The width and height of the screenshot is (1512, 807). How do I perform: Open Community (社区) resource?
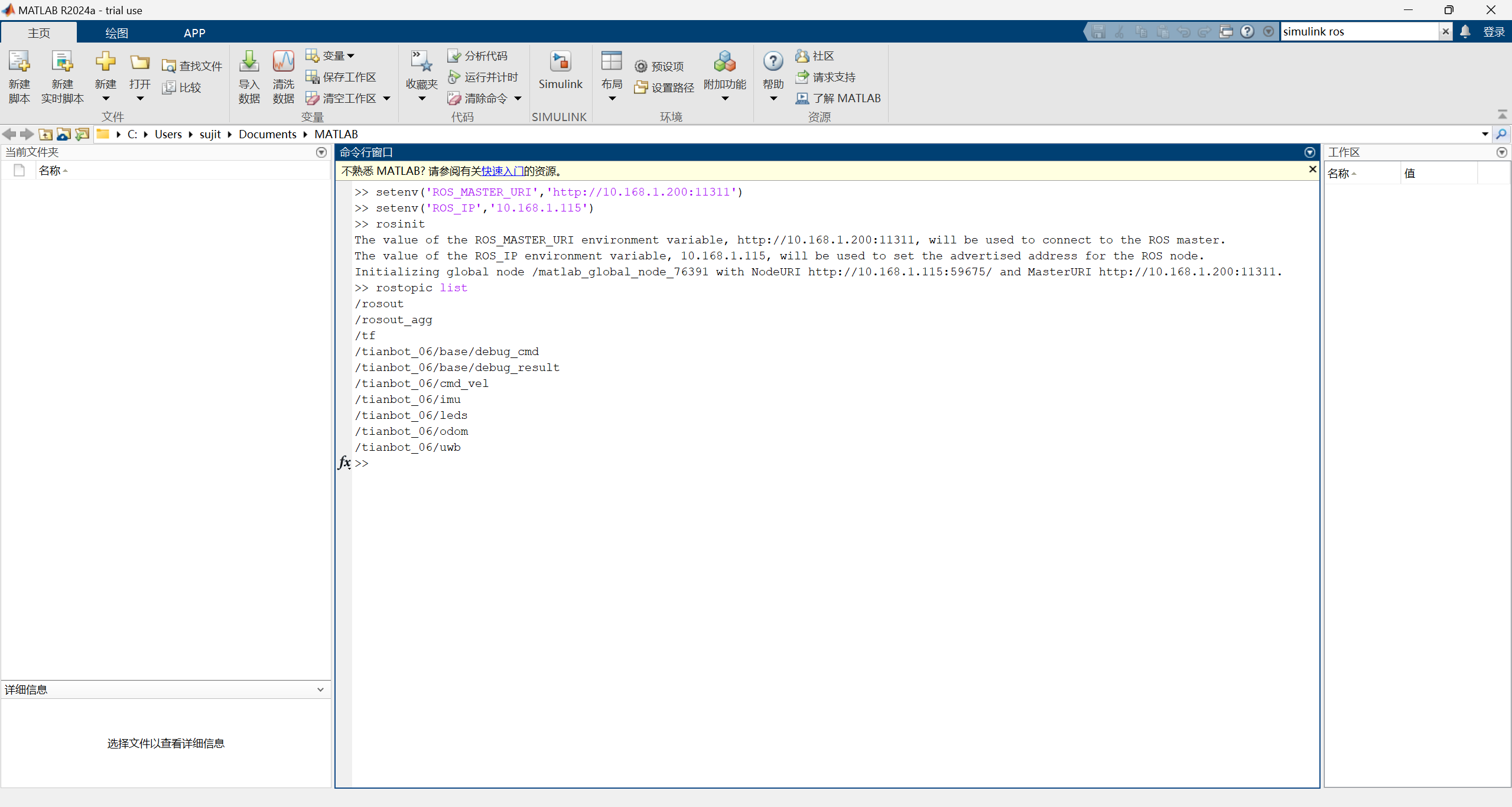815,56
